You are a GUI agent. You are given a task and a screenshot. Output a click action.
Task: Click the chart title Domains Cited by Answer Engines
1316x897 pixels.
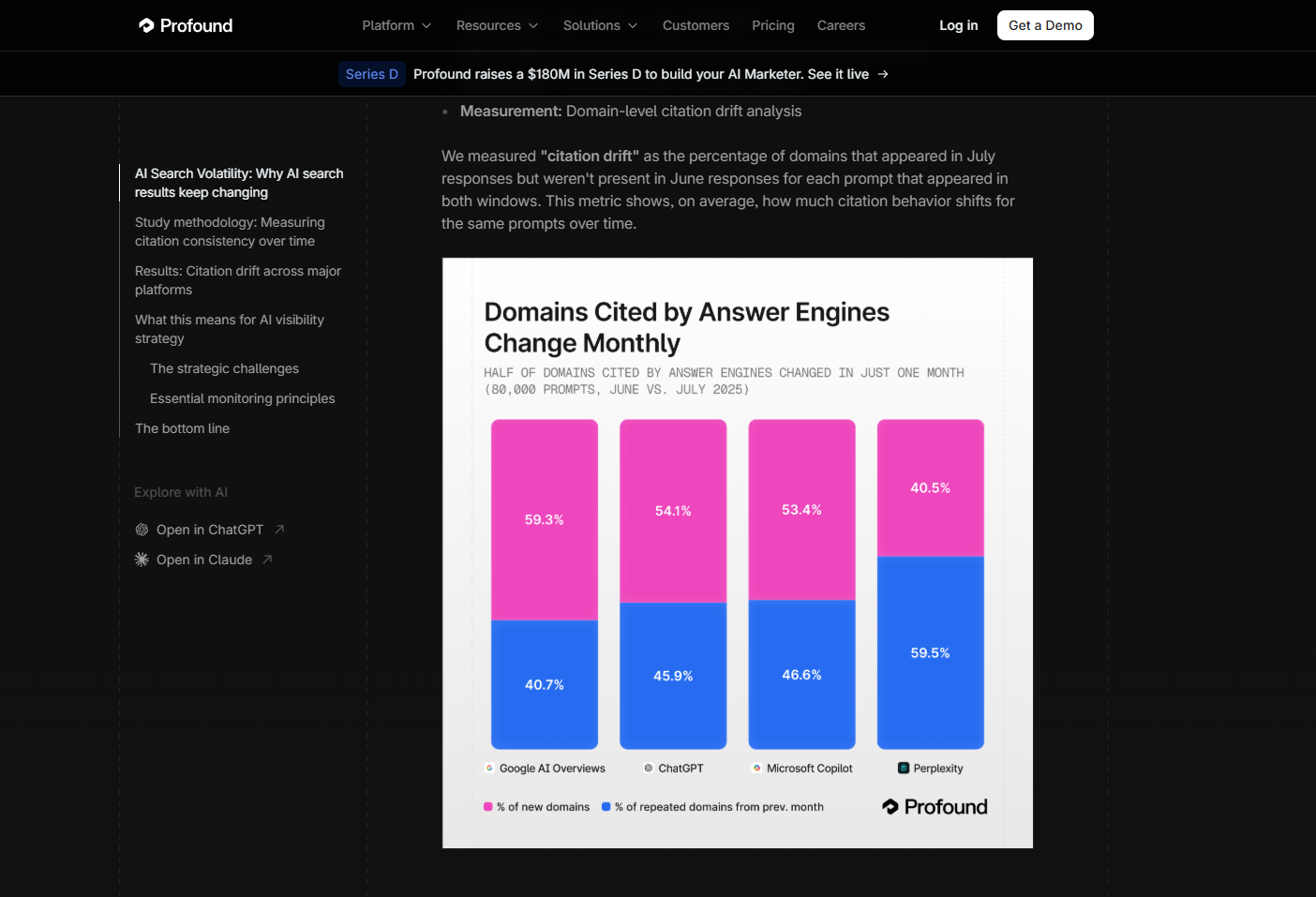[x=687, y=327]
